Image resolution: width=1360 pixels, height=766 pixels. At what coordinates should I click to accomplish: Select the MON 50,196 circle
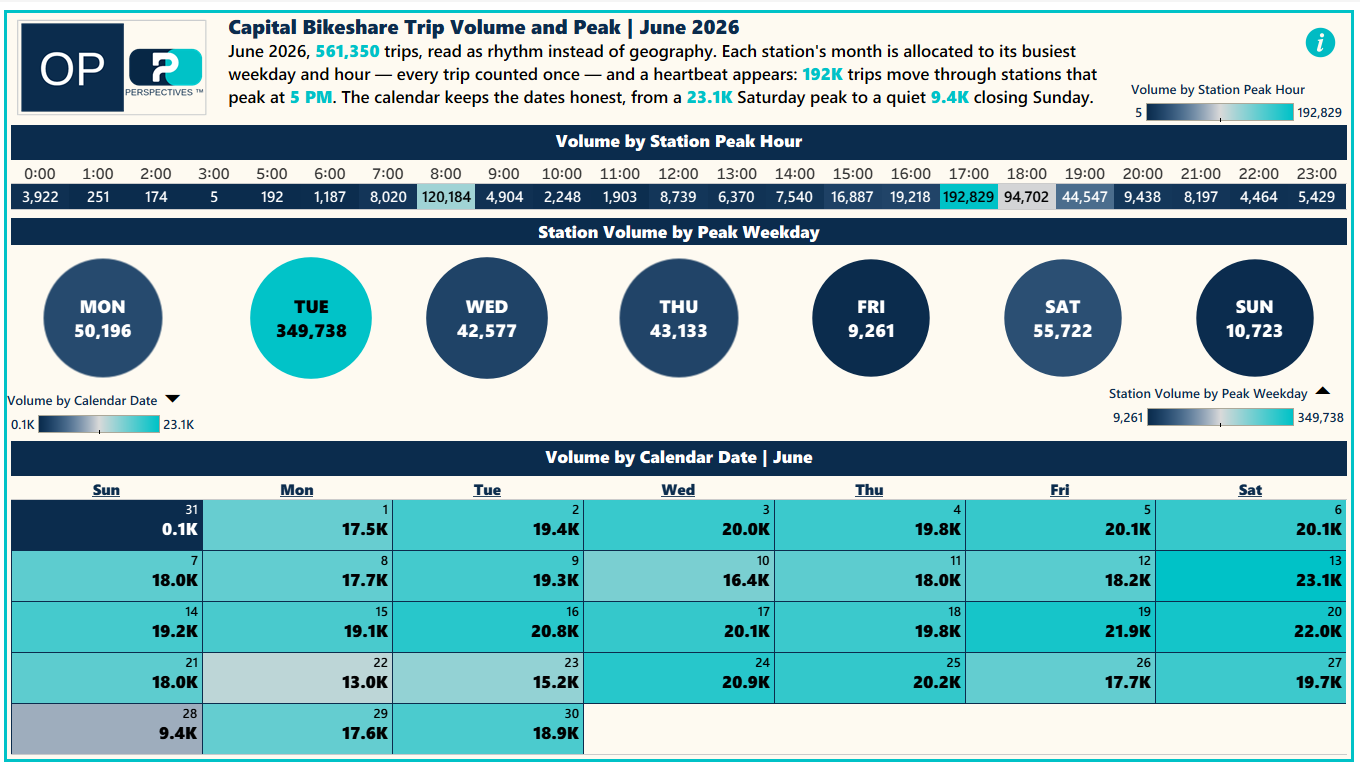[x=103, y=318]
